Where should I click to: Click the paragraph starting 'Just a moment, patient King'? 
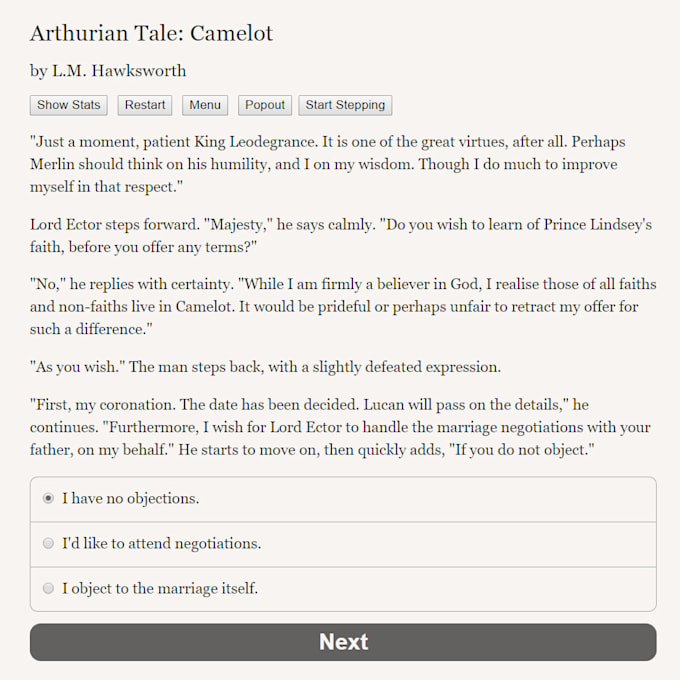[328, 164]
